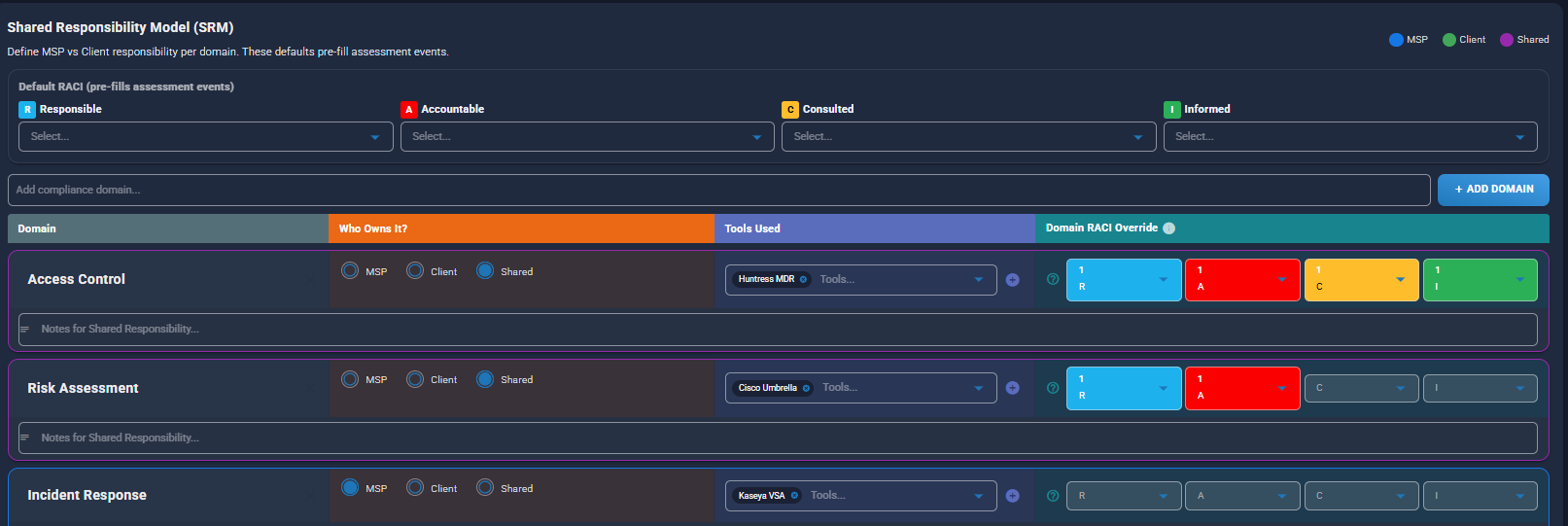Open Access Control green I override dropdown
This screenshot has width=1568, height=526.
click(x=1481, y=280)
